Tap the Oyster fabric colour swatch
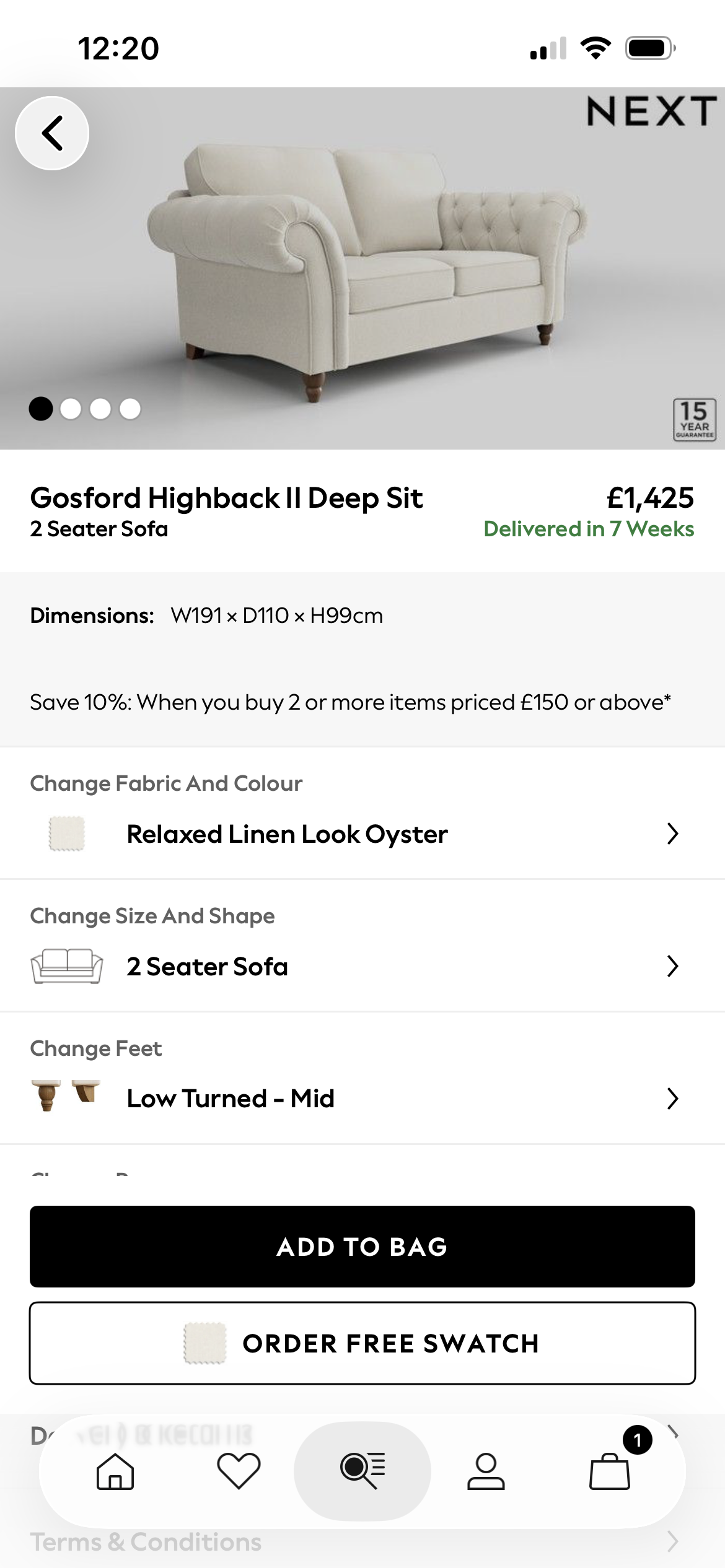Screen dimensions: 725x1568 67,834
